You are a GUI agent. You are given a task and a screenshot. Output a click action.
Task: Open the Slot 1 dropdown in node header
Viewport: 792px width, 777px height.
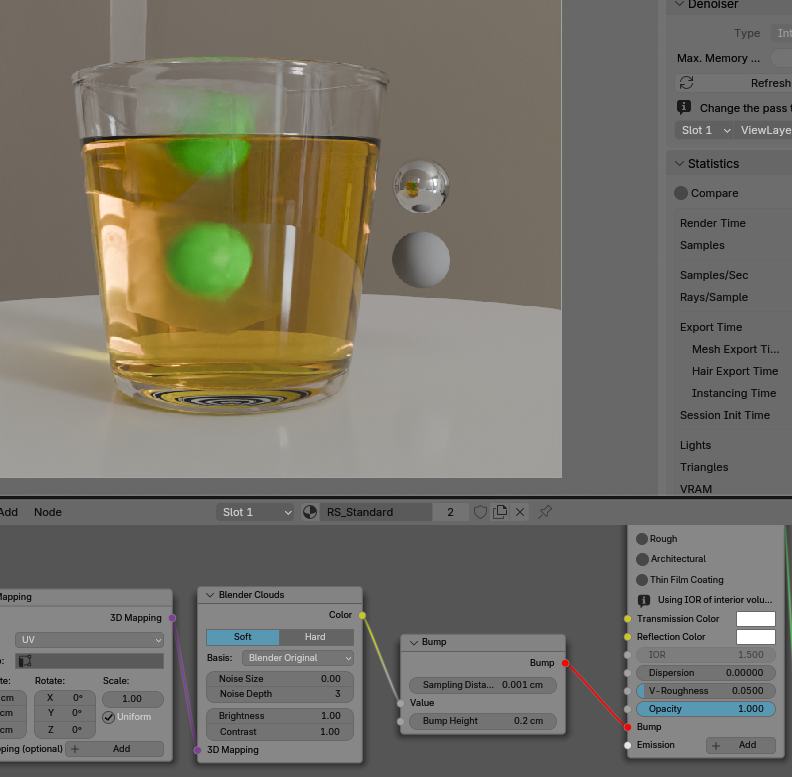(256, 512)
